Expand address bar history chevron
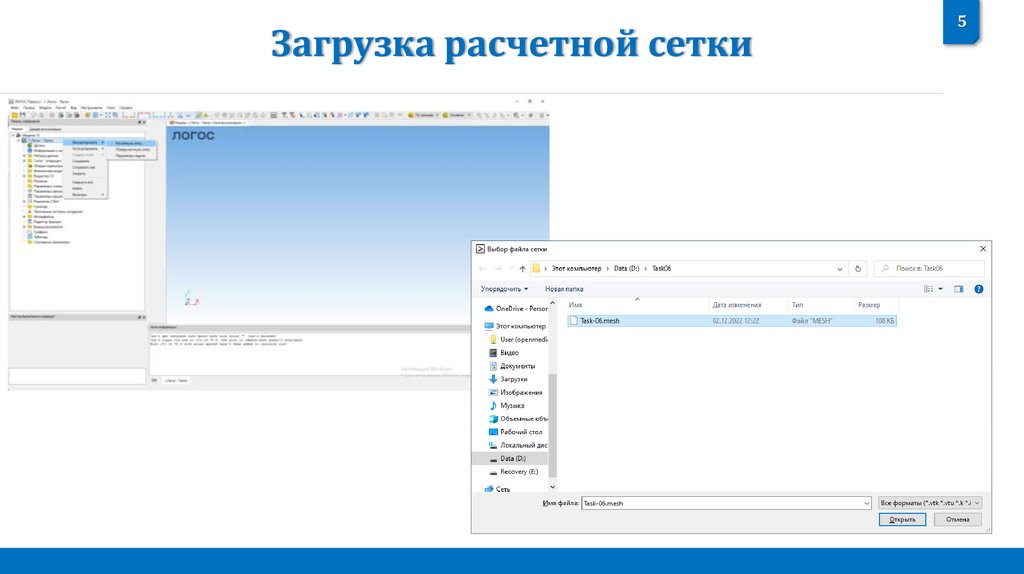1024x574 pixels. pos(840,268)
